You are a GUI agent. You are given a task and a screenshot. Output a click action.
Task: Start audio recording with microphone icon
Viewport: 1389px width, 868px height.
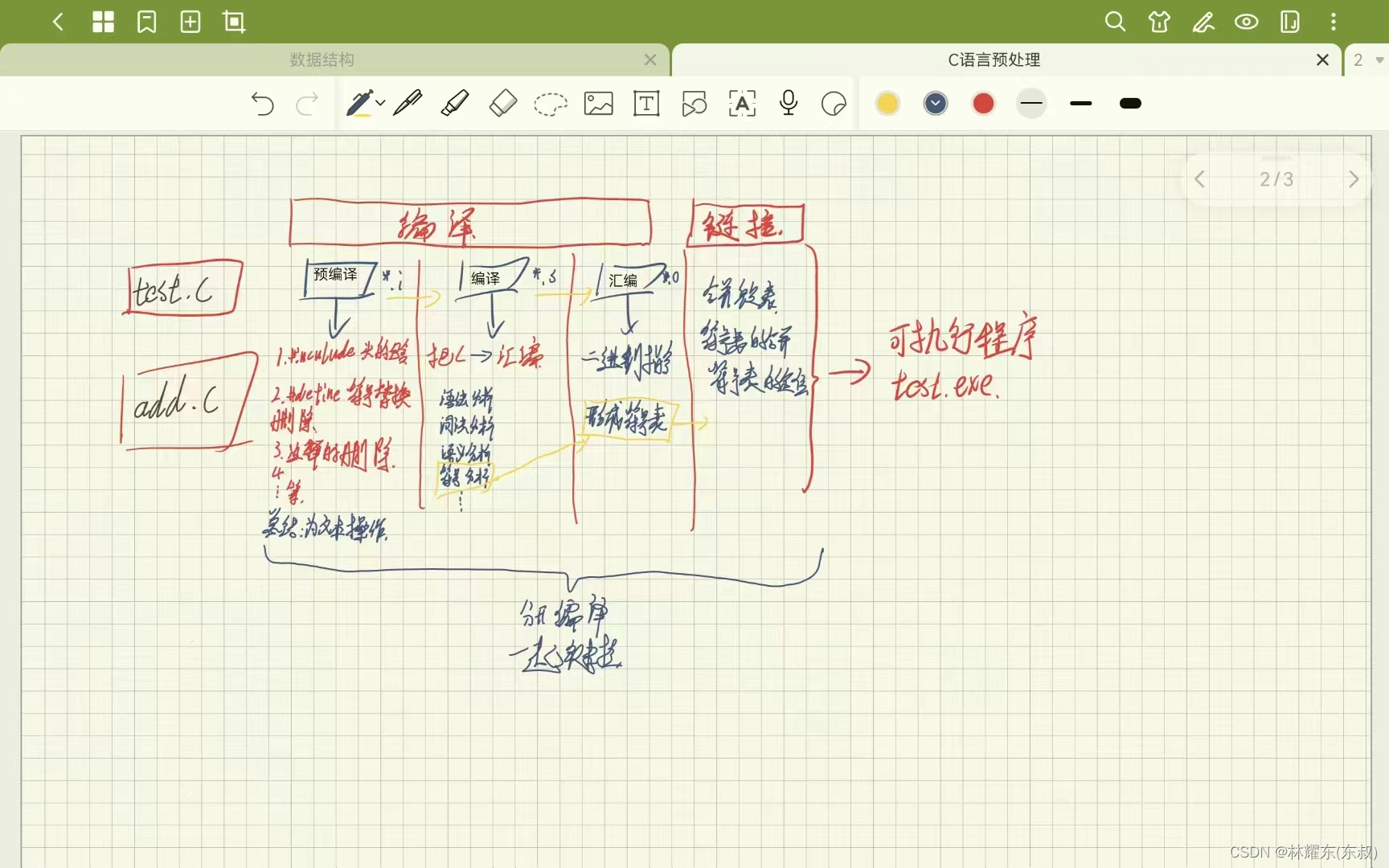789,103
